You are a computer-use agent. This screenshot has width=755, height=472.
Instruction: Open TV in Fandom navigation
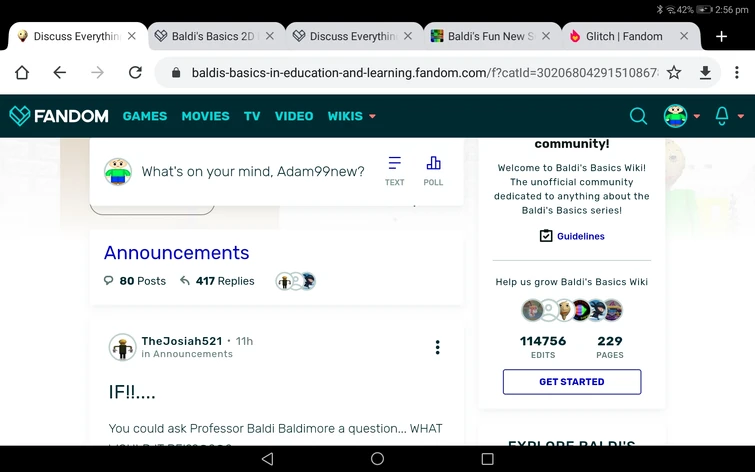252,116
